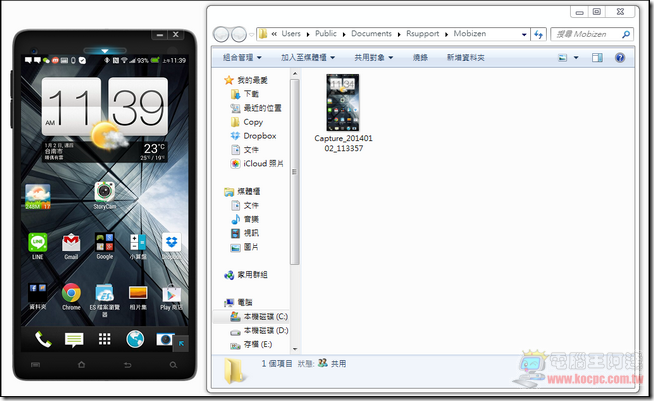Click the sidebar scrollbar down arrow
The height and width of the screenshot is (401, 654).
[x=295, y=349]
